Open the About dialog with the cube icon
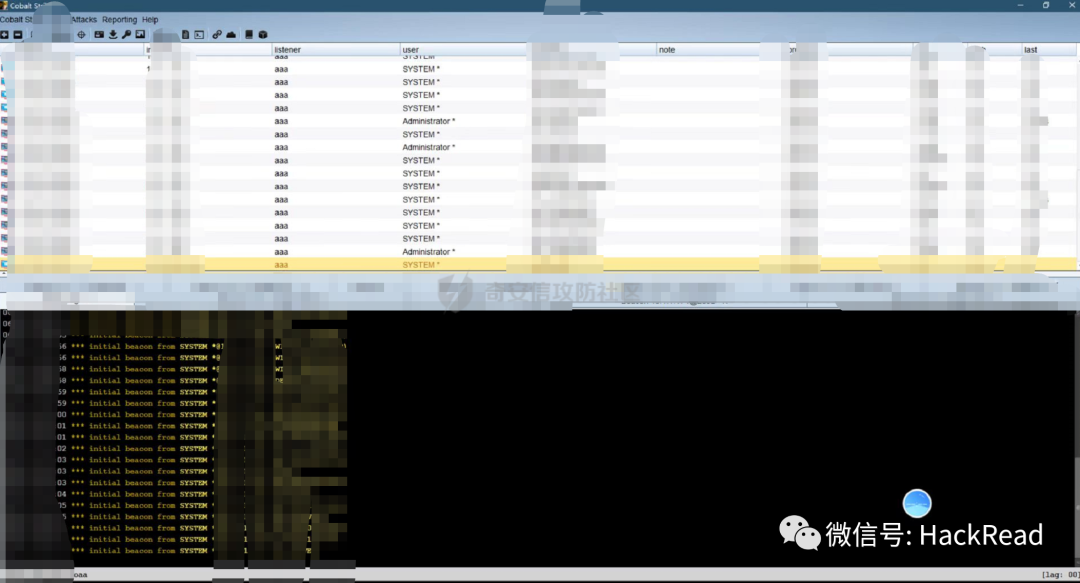This screenshot has height=583, width=1080. point(262,34)
